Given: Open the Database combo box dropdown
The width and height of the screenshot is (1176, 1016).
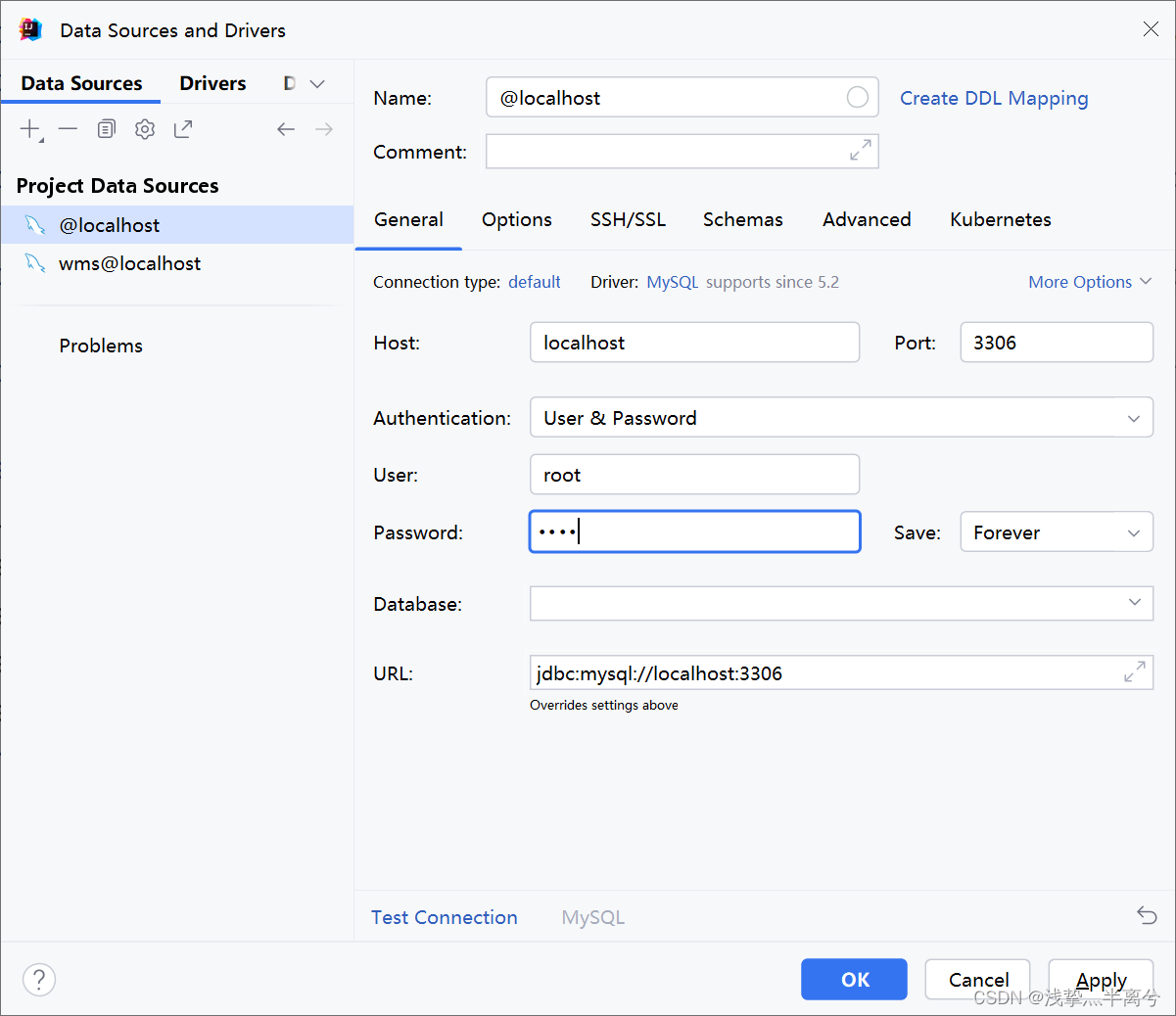Looking at the screenshot, I should click(x=1134, y=603).
